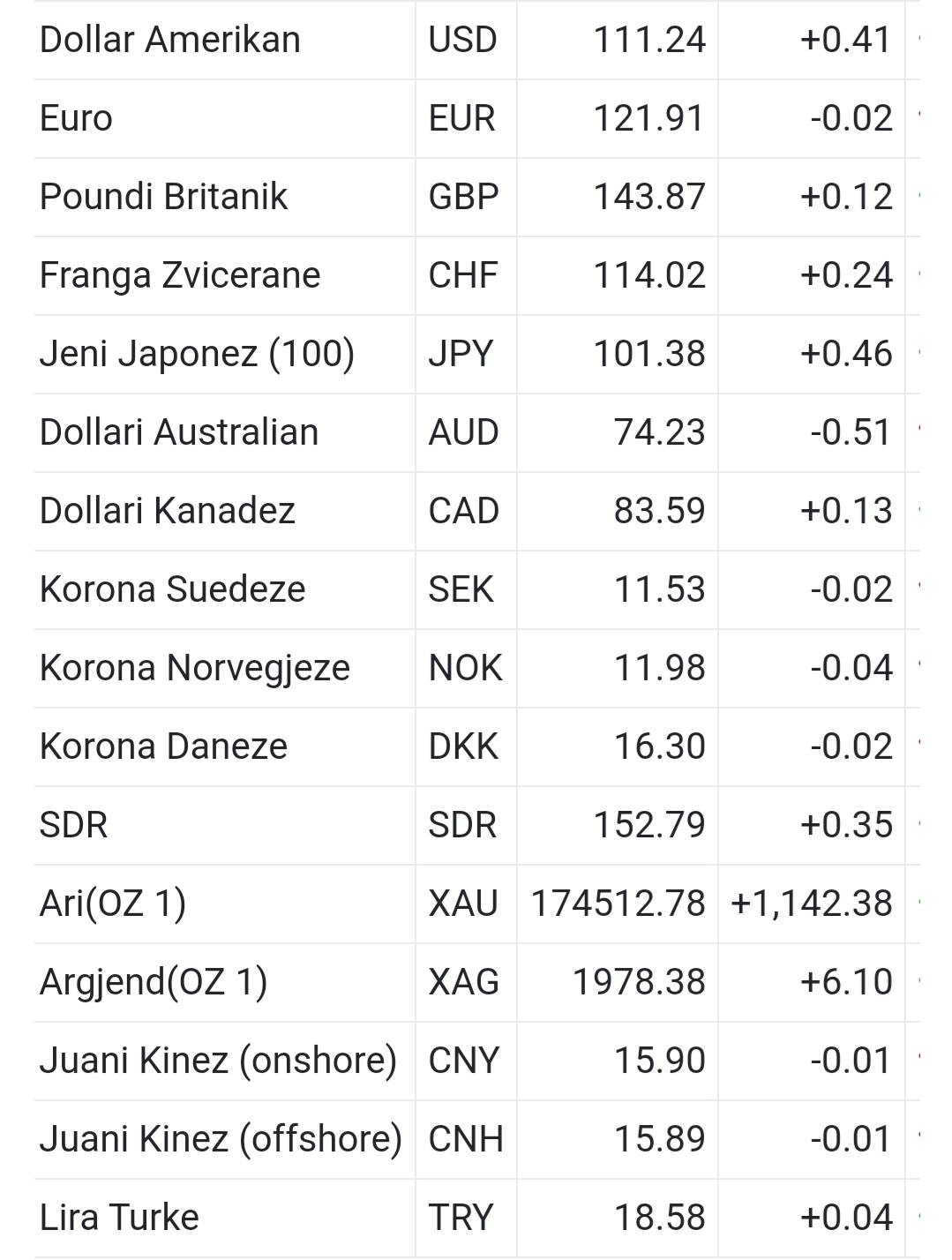Click the AUD currency code cell
This screenshot has width=952, height=1260.
[x=464, y=432]
